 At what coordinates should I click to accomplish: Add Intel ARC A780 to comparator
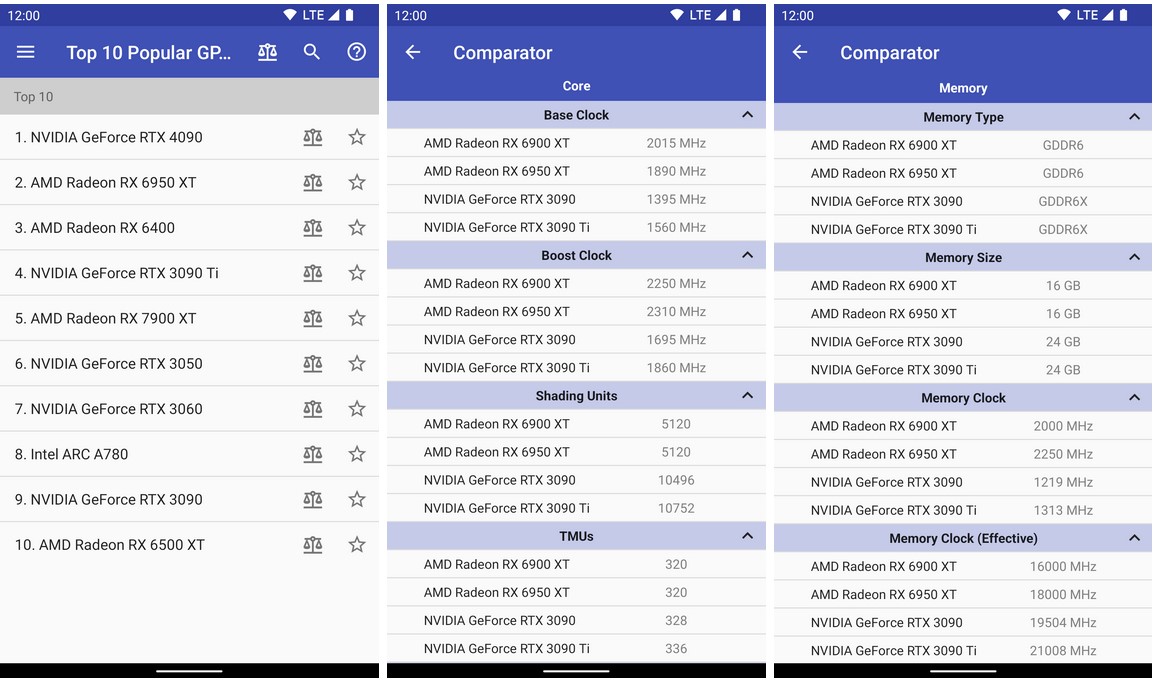coord(313,454)
